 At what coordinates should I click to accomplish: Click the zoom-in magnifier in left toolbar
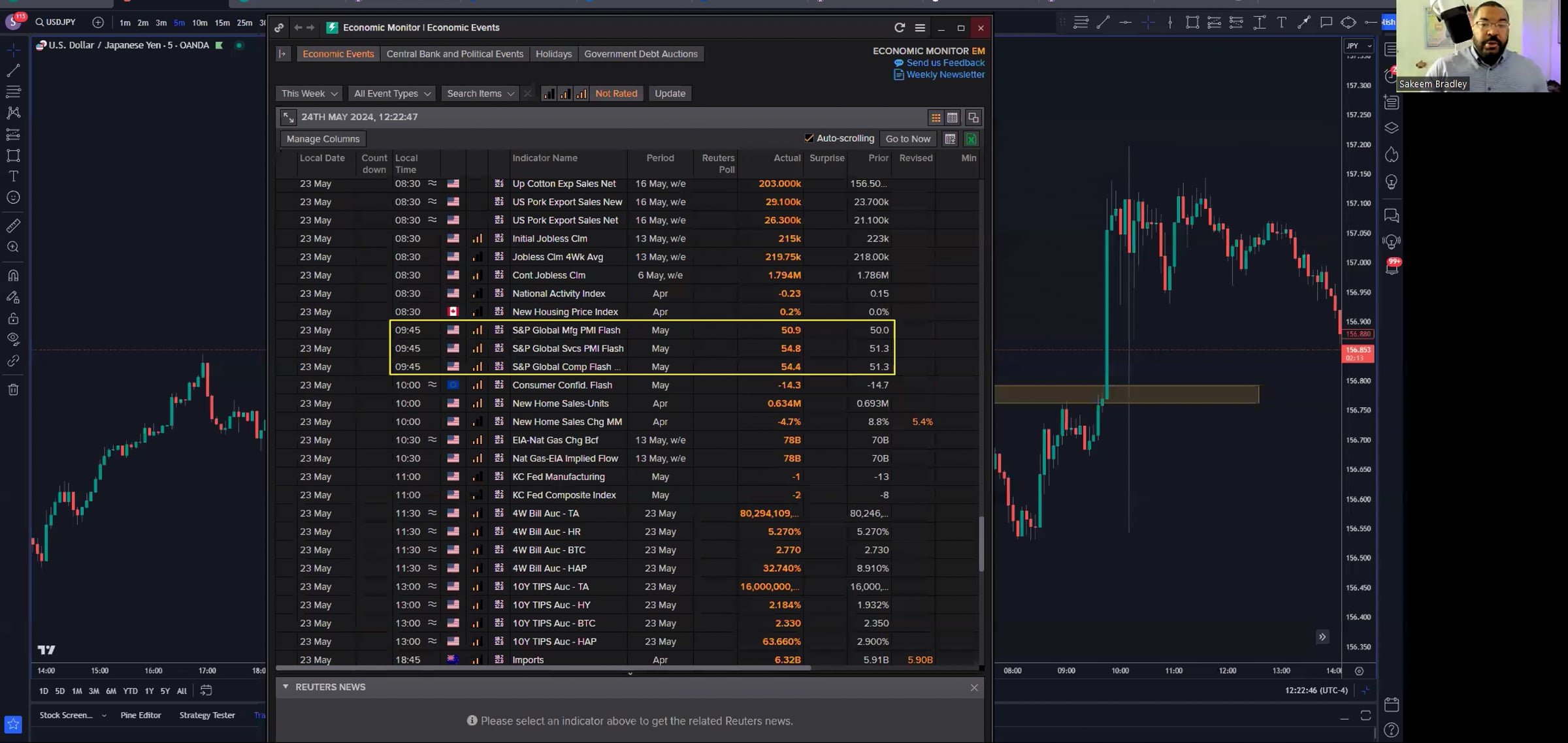(x=13, y=247)
